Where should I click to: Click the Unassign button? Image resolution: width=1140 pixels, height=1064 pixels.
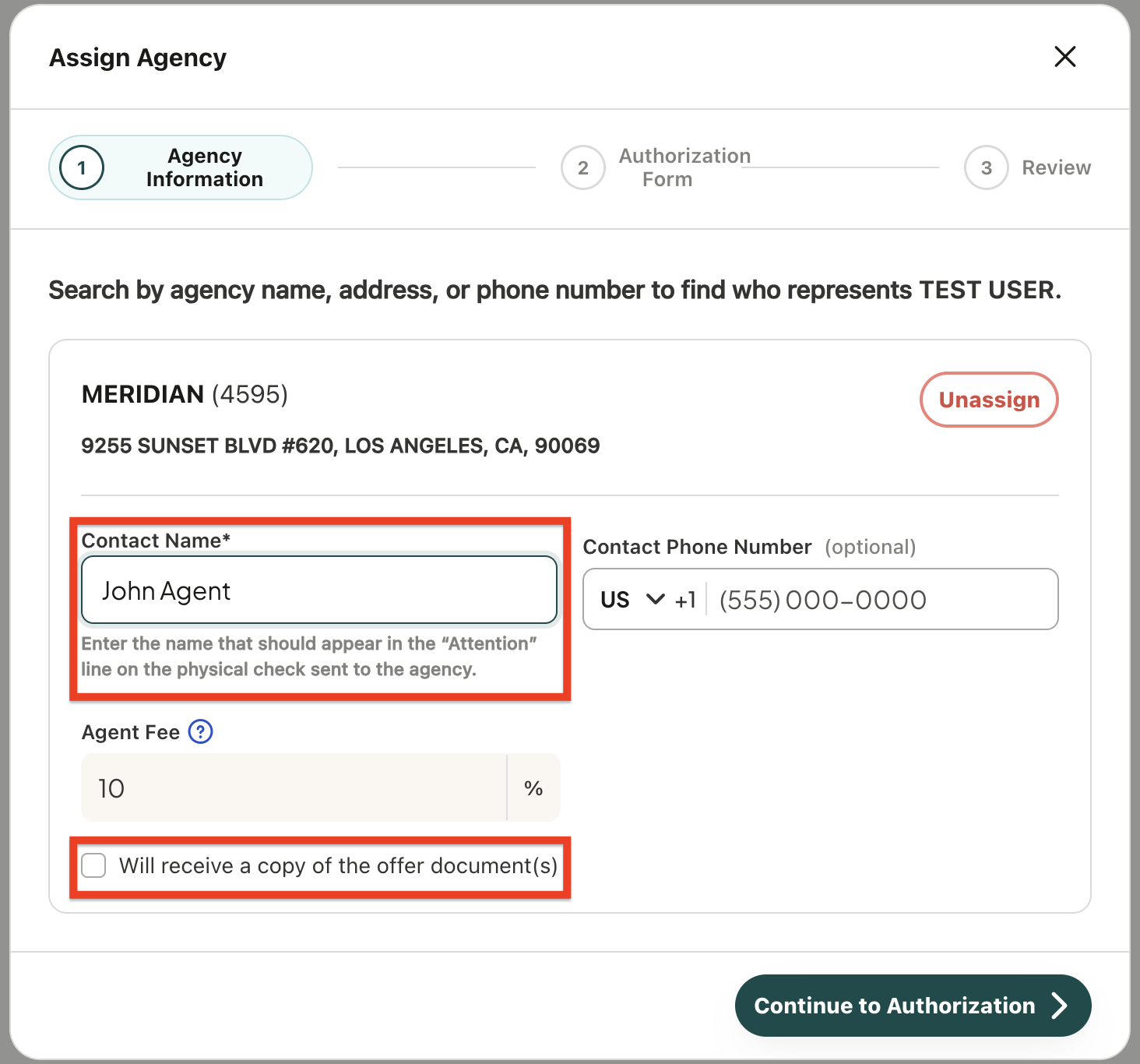point(989,400)
